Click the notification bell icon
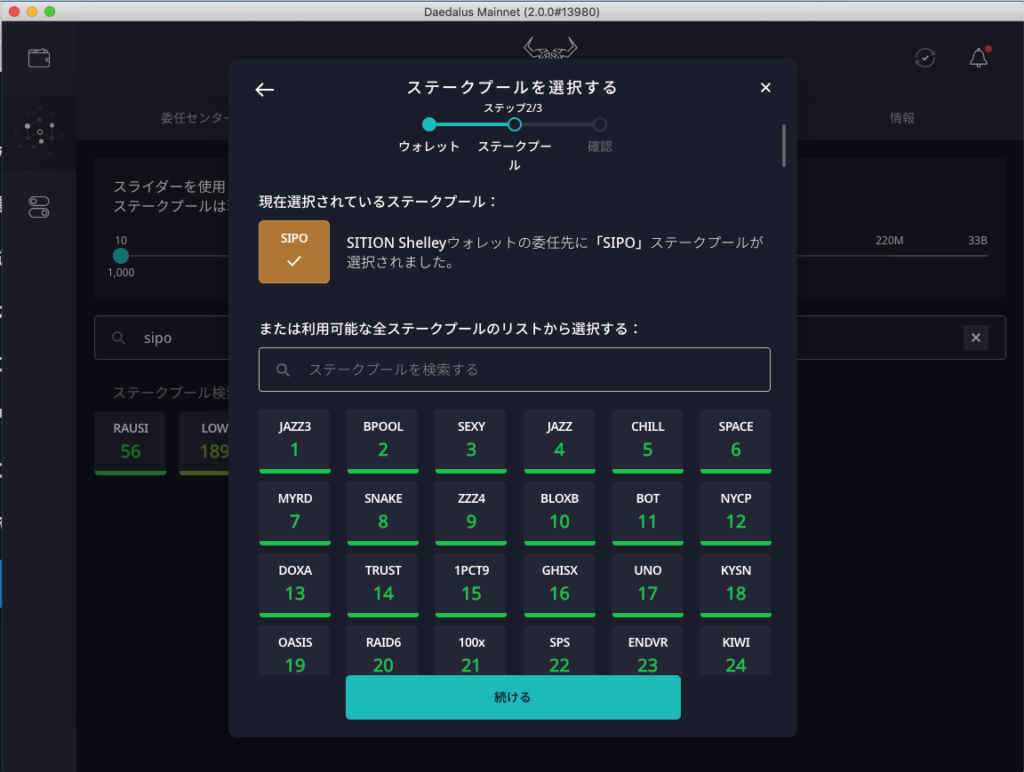 (979, 58)
